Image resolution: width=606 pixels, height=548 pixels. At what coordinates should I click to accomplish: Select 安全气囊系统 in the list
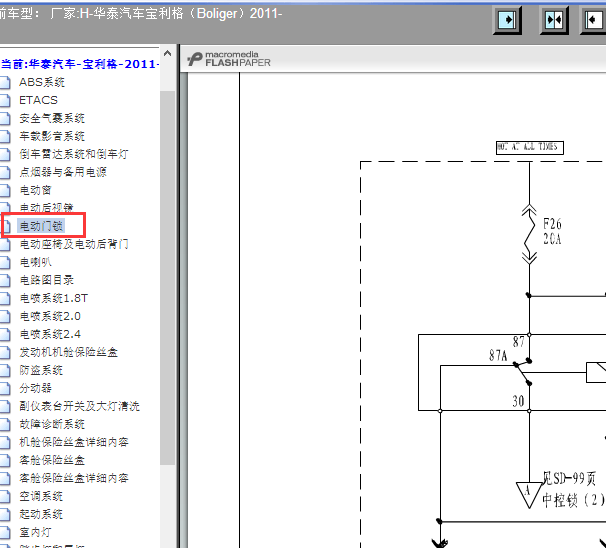point(52,118)
